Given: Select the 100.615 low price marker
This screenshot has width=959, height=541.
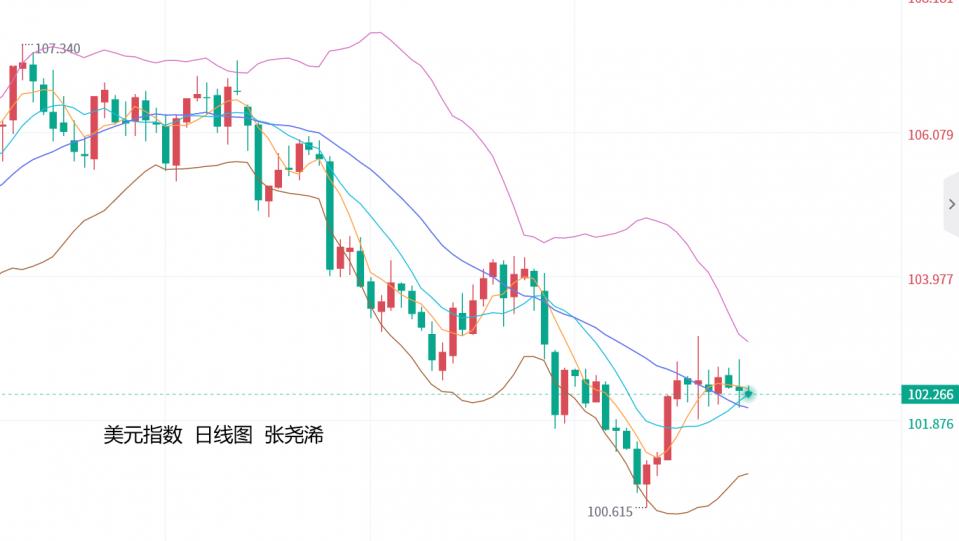Looking at the screenshot, I should [x=612, y=512].
